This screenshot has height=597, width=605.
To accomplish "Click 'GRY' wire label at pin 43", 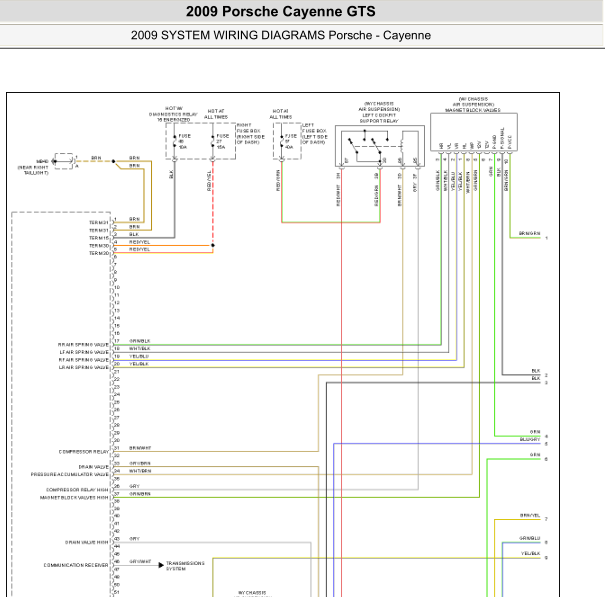I will 134,539.
